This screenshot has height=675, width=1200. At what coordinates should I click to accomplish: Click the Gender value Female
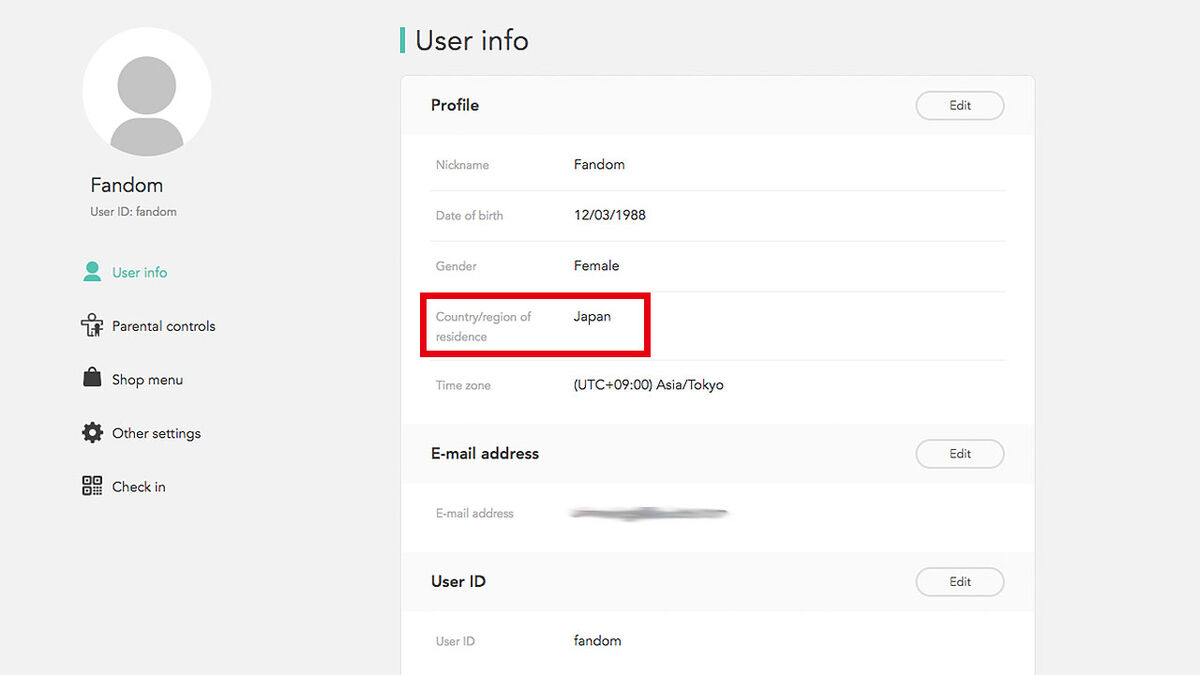(596, 266)
